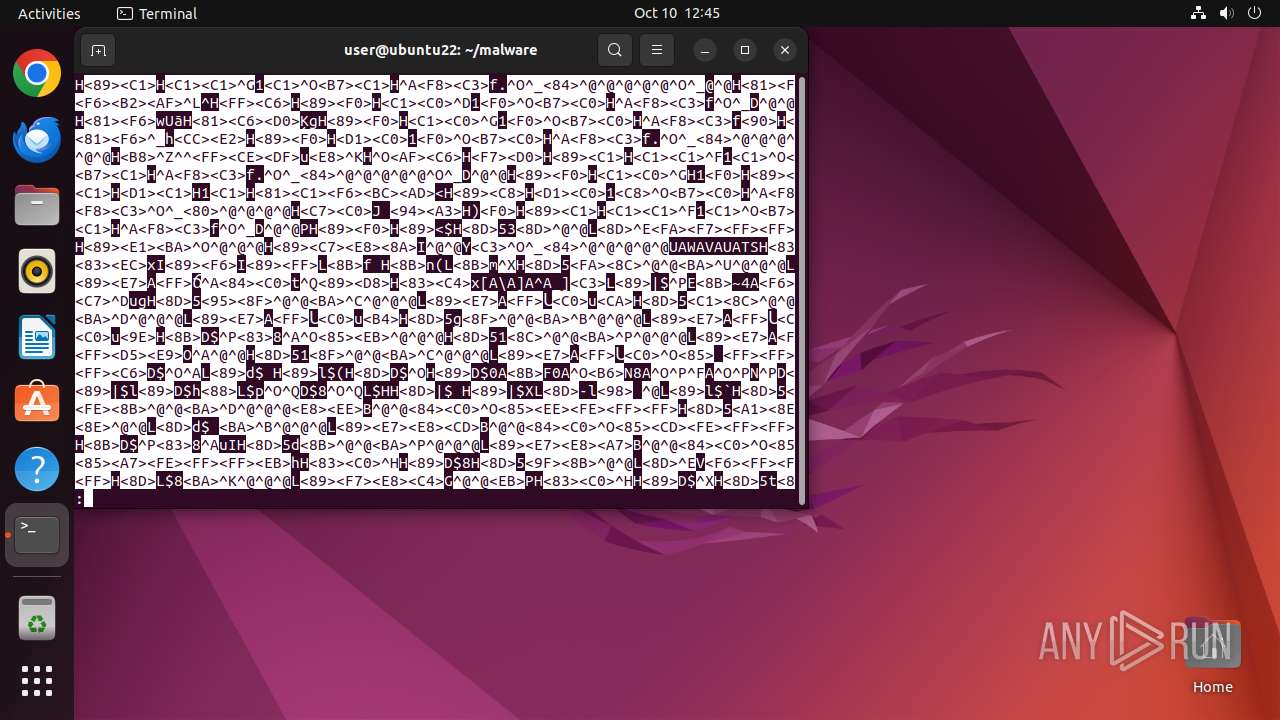Open LibreOffice Writer from dock

[37, 337]
